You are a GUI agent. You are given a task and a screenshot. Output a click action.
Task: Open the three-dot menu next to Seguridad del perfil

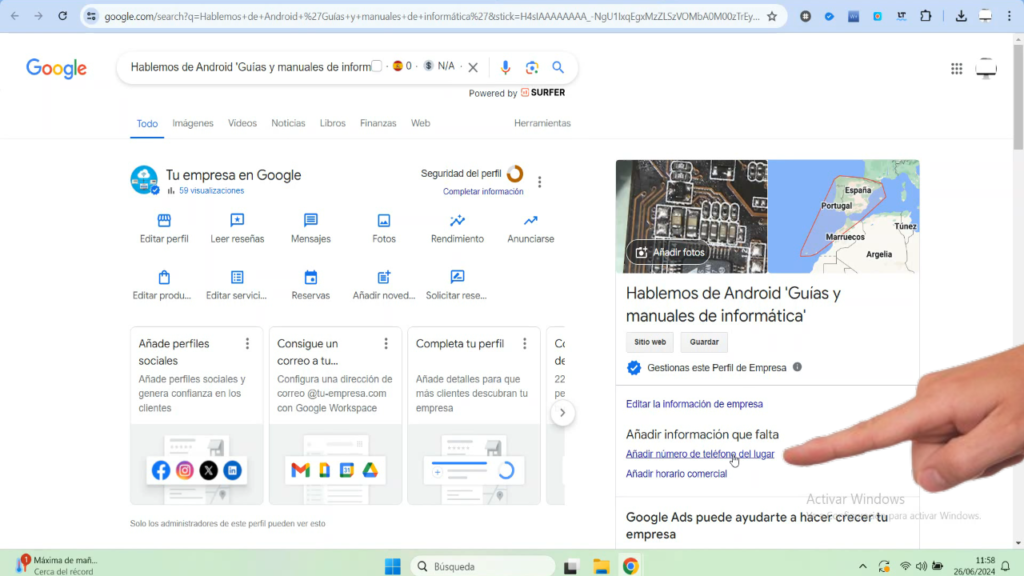[539, 181]
